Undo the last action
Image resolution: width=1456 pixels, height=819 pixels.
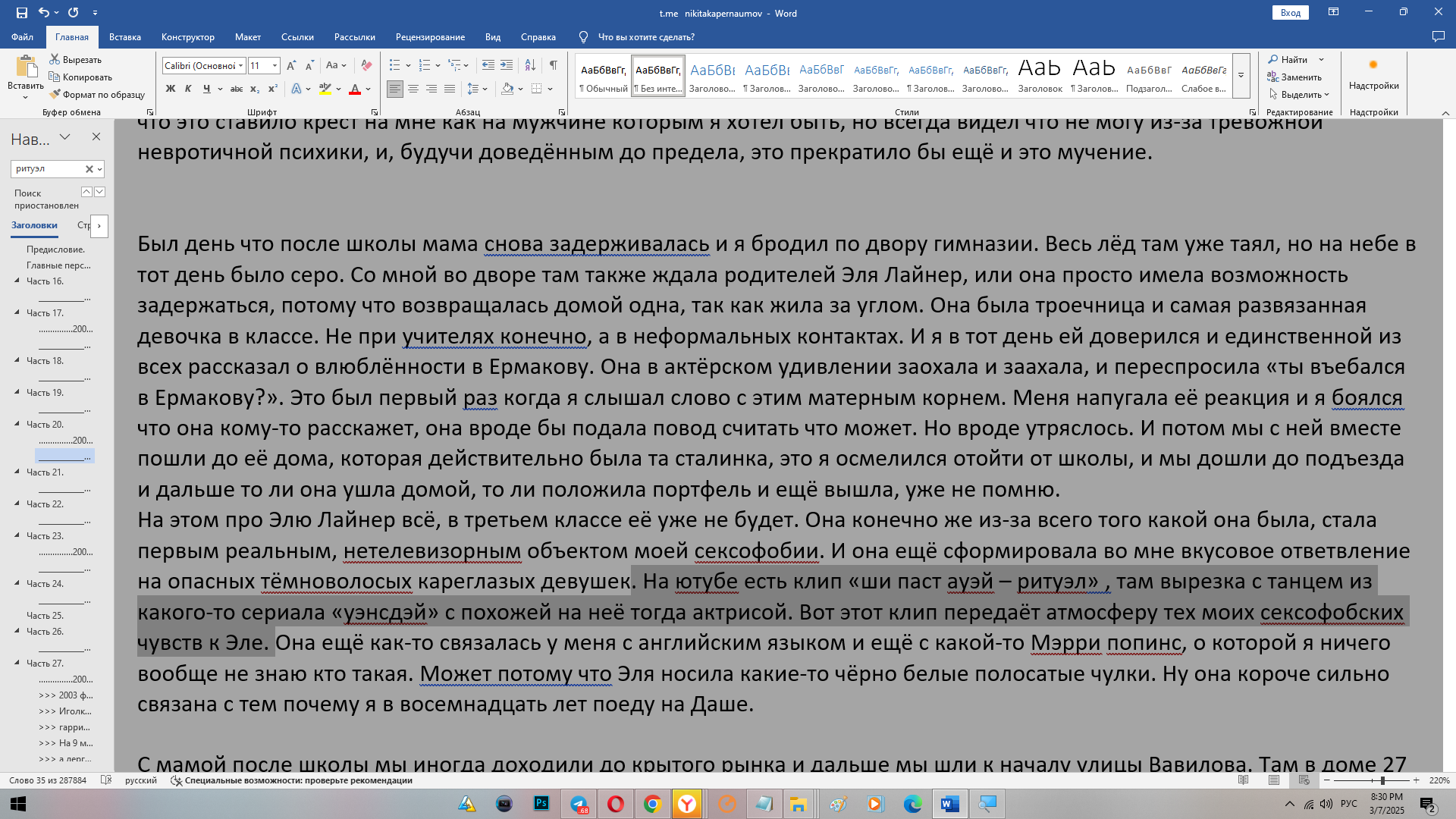(x=44, y=13)
